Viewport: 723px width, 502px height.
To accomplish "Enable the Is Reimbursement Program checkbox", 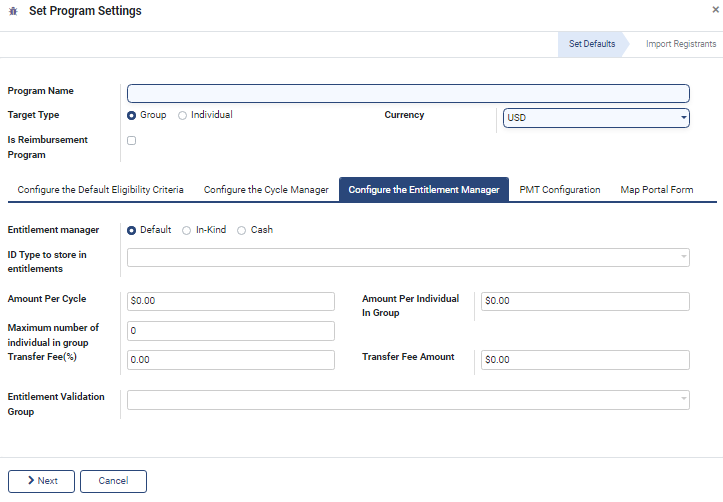I will click(132, 141).
